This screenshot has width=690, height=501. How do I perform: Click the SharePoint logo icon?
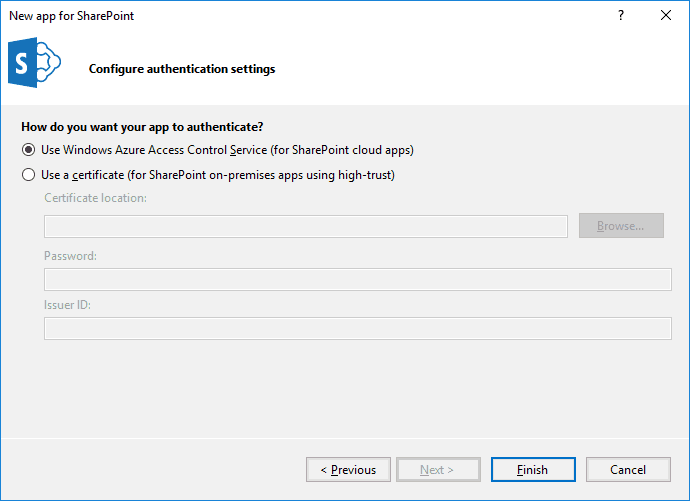[x=34, y=64]
